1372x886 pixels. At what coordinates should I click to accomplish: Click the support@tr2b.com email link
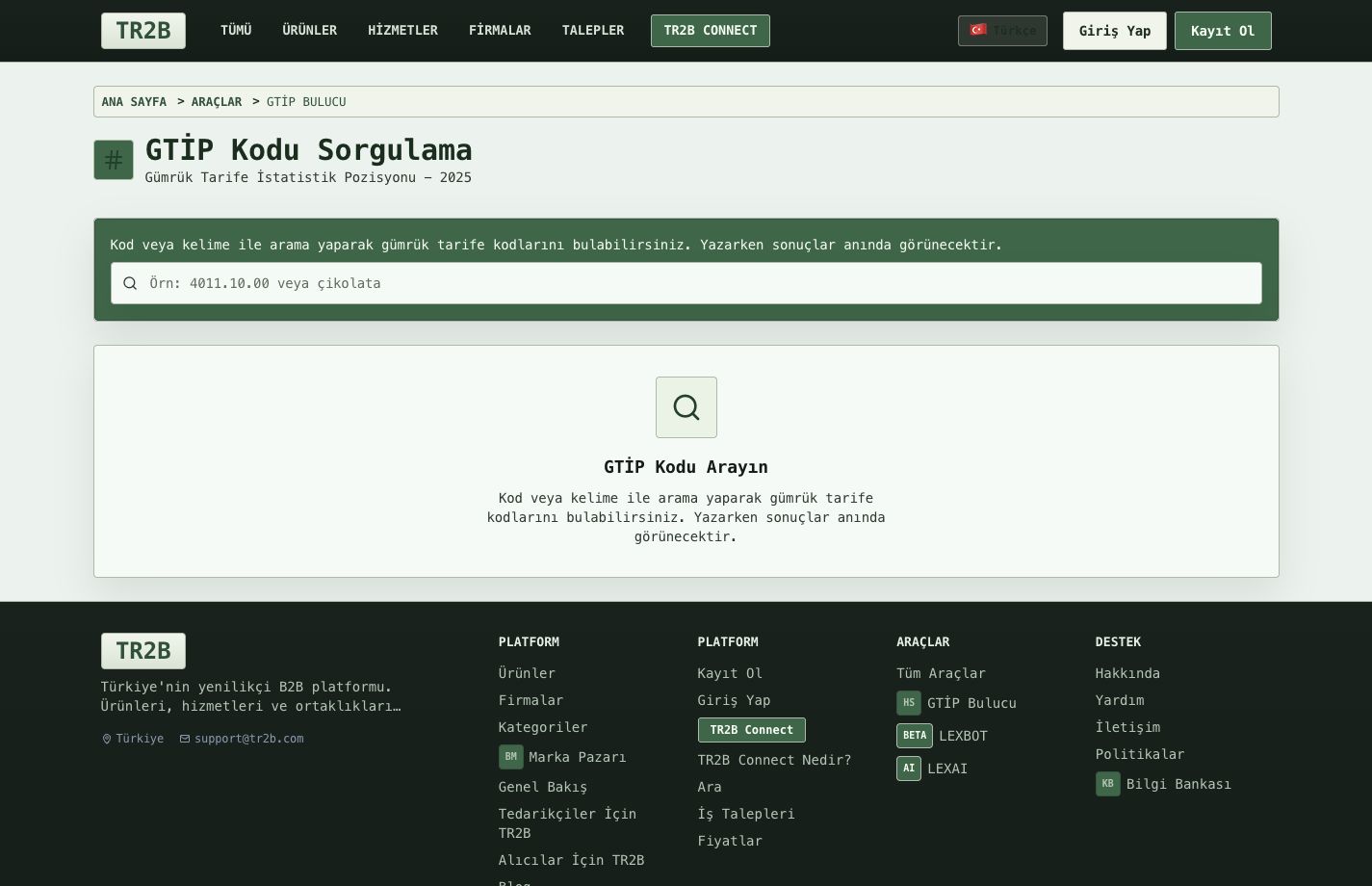pyautogui.click(x=249, y=739)
